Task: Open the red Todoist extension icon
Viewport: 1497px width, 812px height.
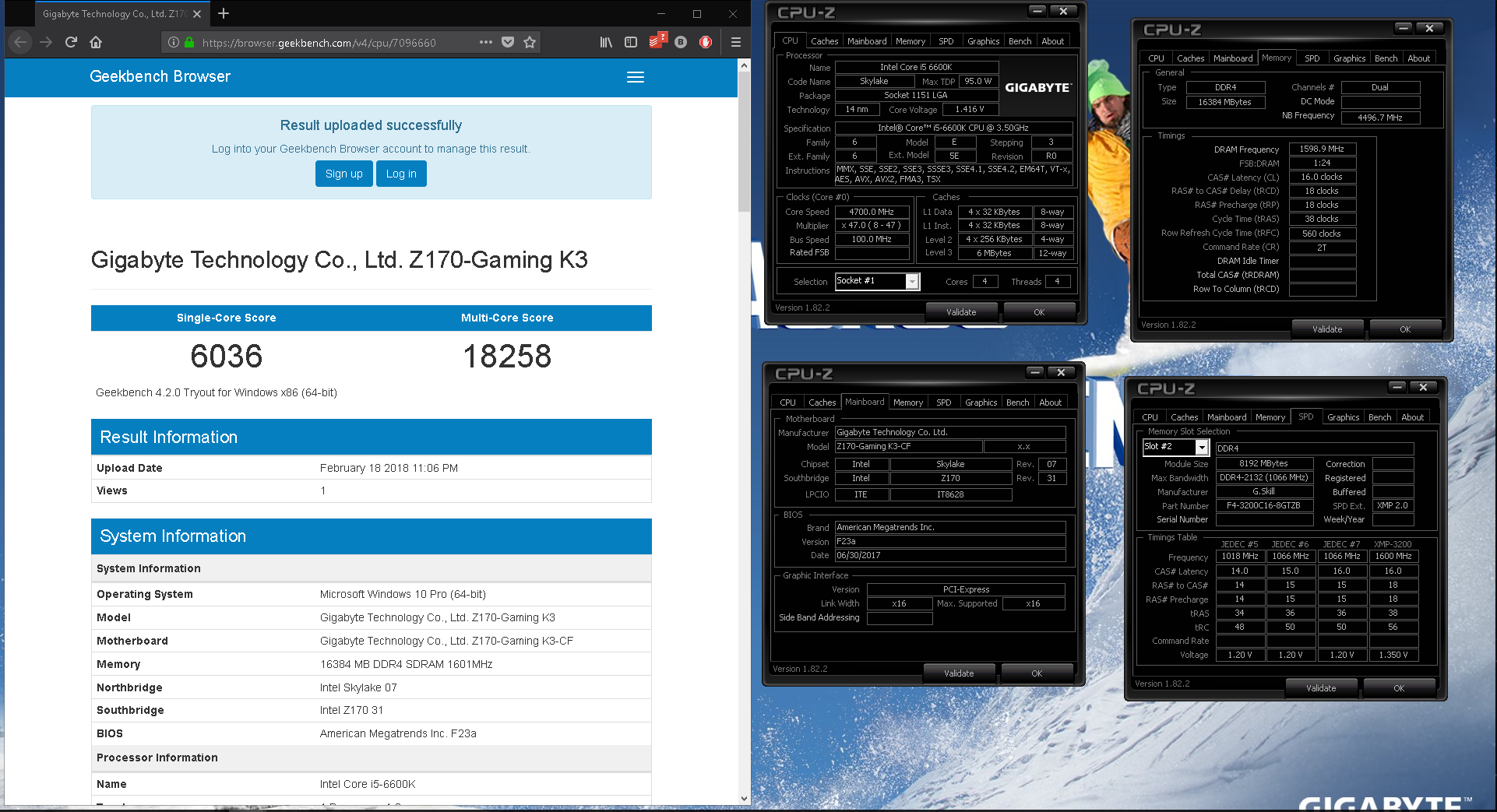Action: click(657, 40)
